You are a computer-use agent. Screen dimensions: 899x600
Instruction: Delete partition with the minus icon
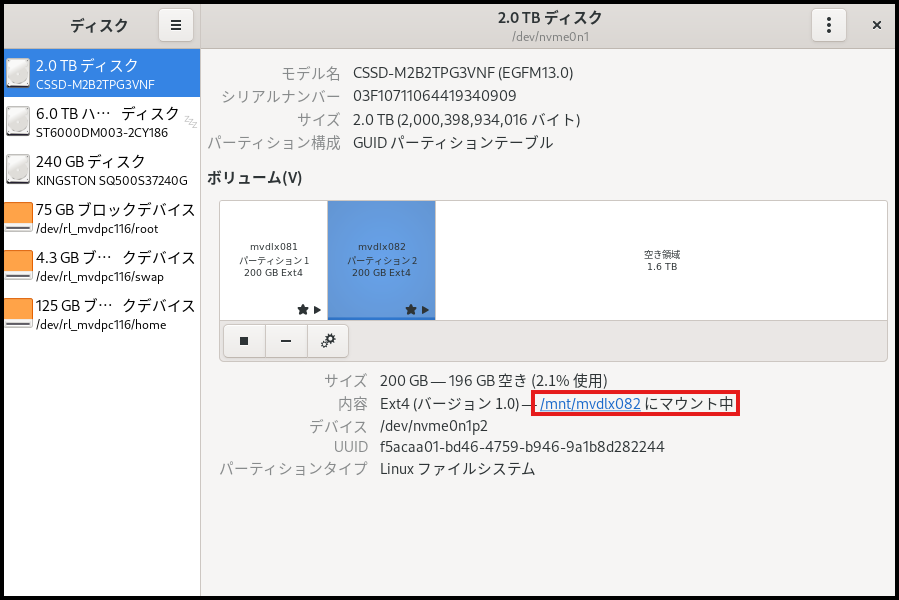pos(285,341)
